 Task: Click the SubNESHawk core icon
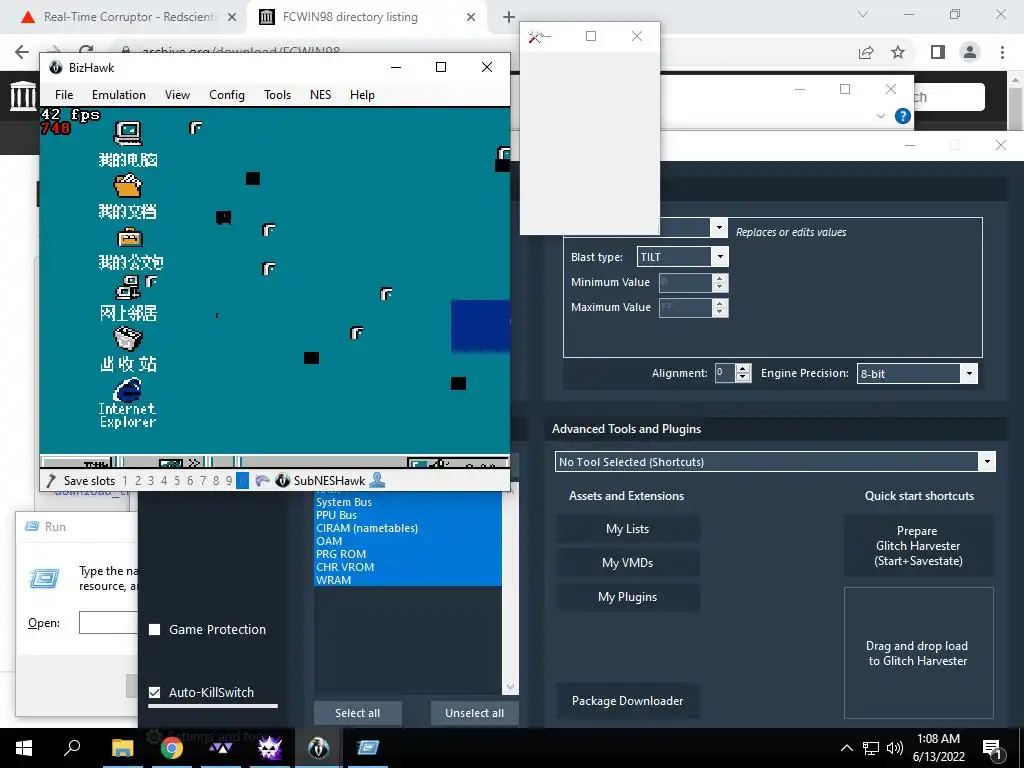pyautogui.click(x=283, y=481)
